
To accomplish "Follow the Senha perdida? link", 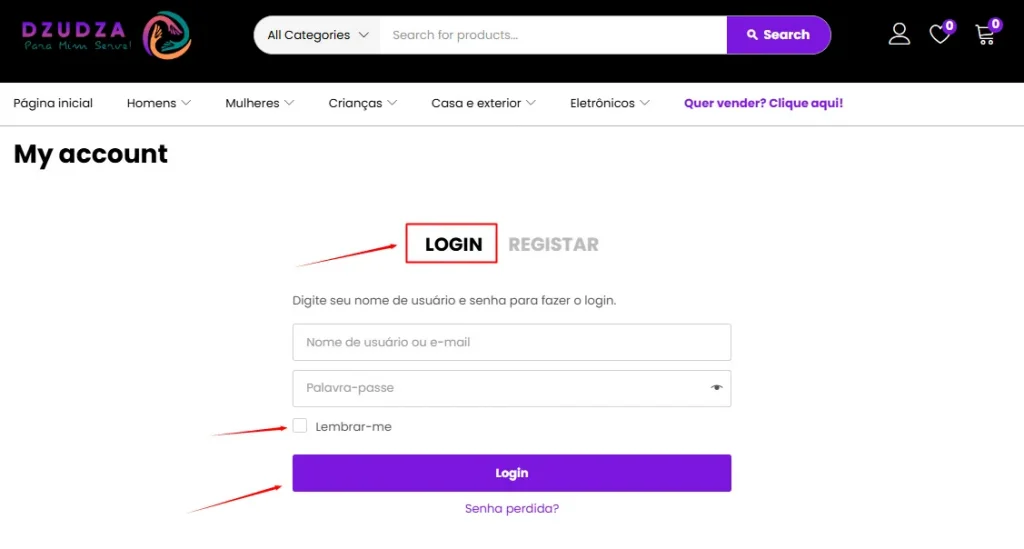I will 511,508.
